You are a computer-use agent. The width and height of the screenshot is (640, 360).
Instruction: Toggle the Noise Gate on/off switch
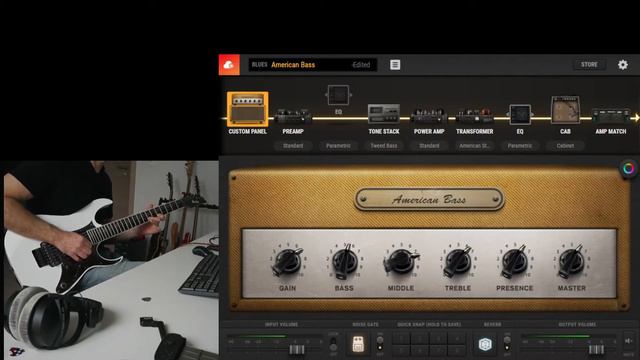click(380, 343)
